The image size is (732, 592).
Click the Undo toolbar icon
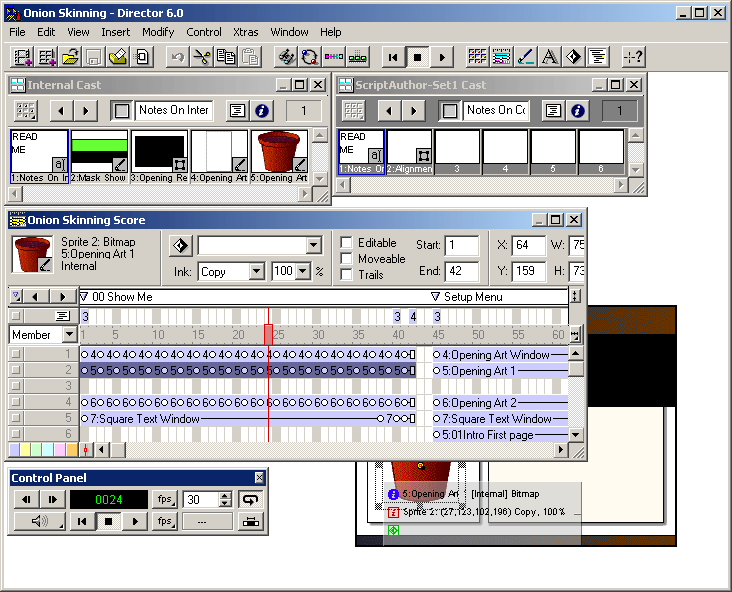[178, 57]
